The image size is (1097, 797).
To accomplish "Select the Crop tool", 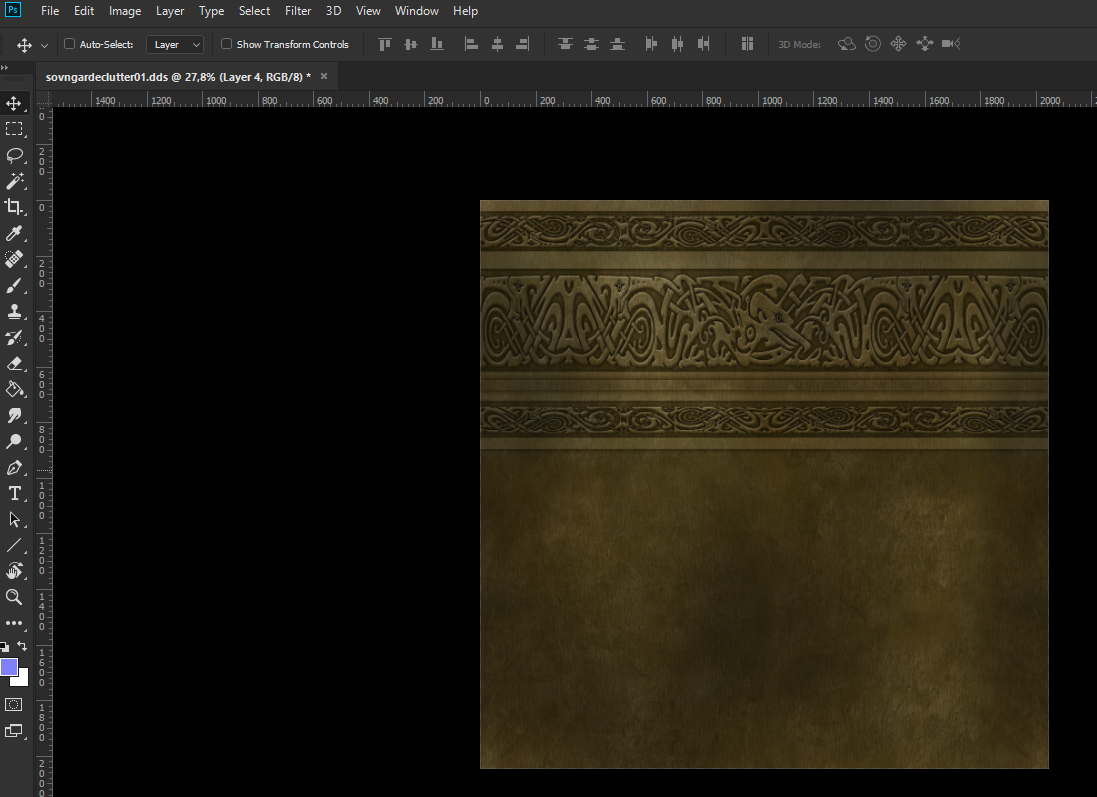I will 14,207.
